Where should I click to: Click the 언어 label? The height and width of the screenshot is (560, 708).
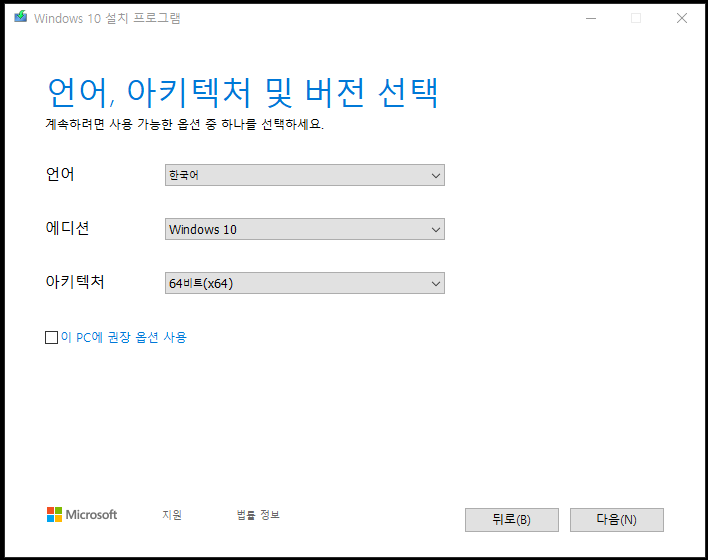click(60, 174)
